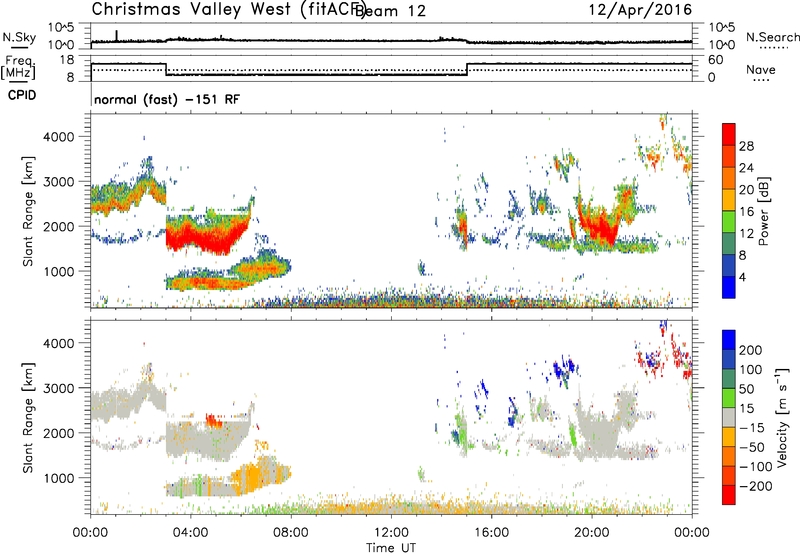Click the '4000' tick on the power panel
Screen dimensions: 800x554
coord(58,137)
